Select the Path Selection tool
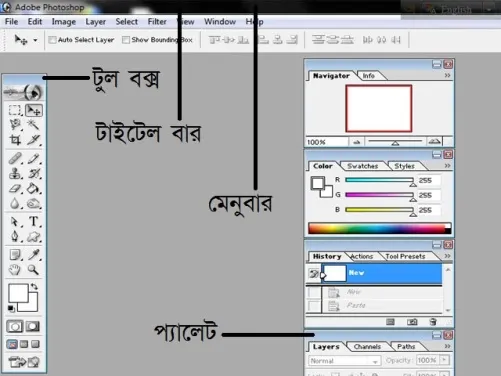Screen dimensions: 501x376 [15, 222]
